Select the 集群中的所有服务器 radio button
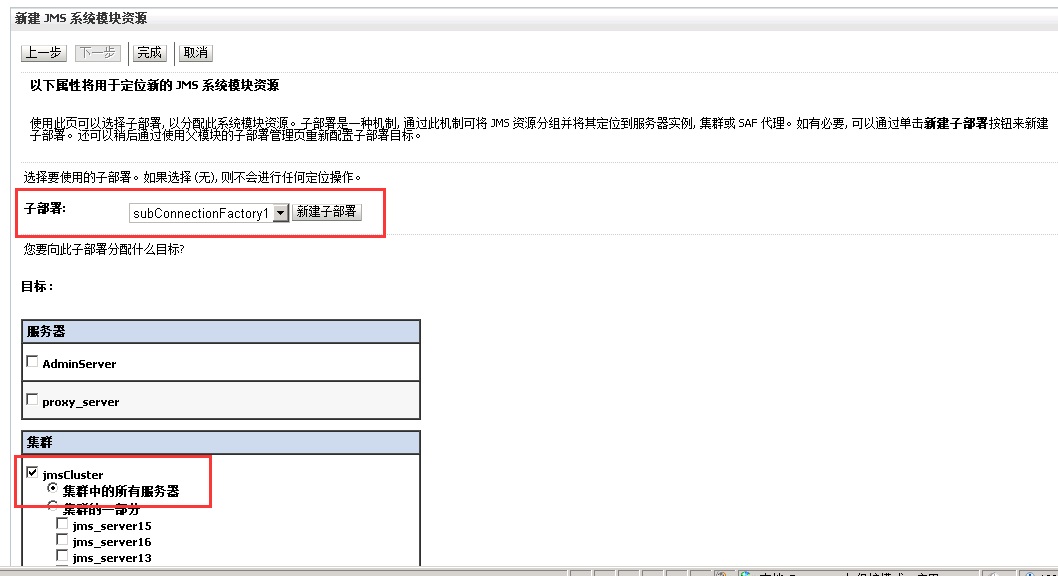 point(52,488)
